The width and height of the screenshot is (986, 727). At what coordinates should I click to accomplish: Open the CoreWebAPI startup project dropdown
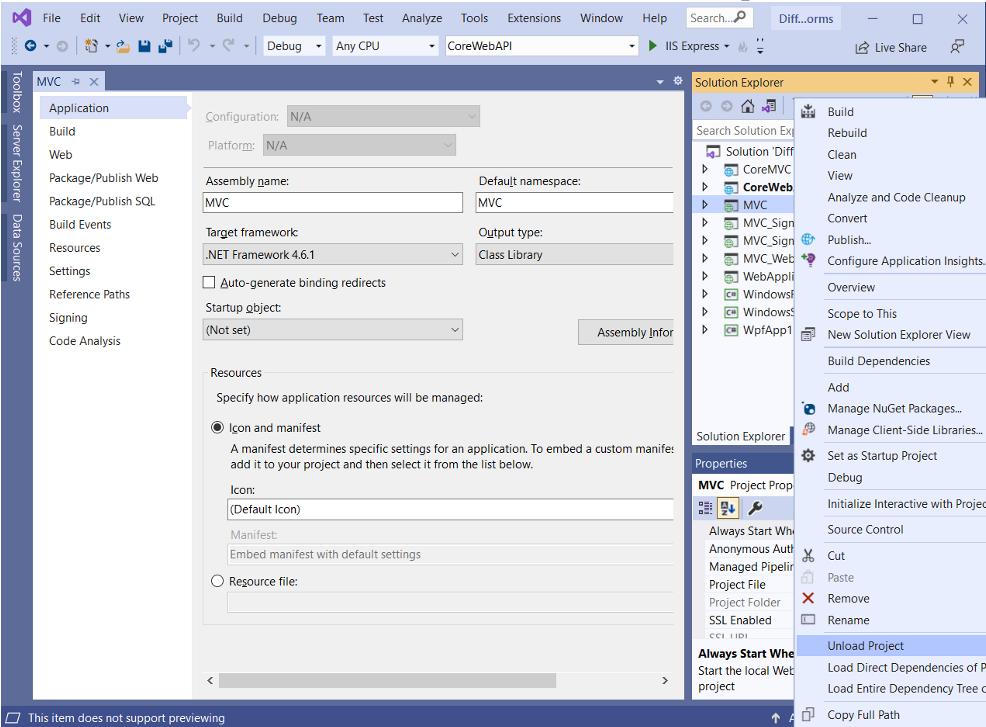tap(541, 46)
